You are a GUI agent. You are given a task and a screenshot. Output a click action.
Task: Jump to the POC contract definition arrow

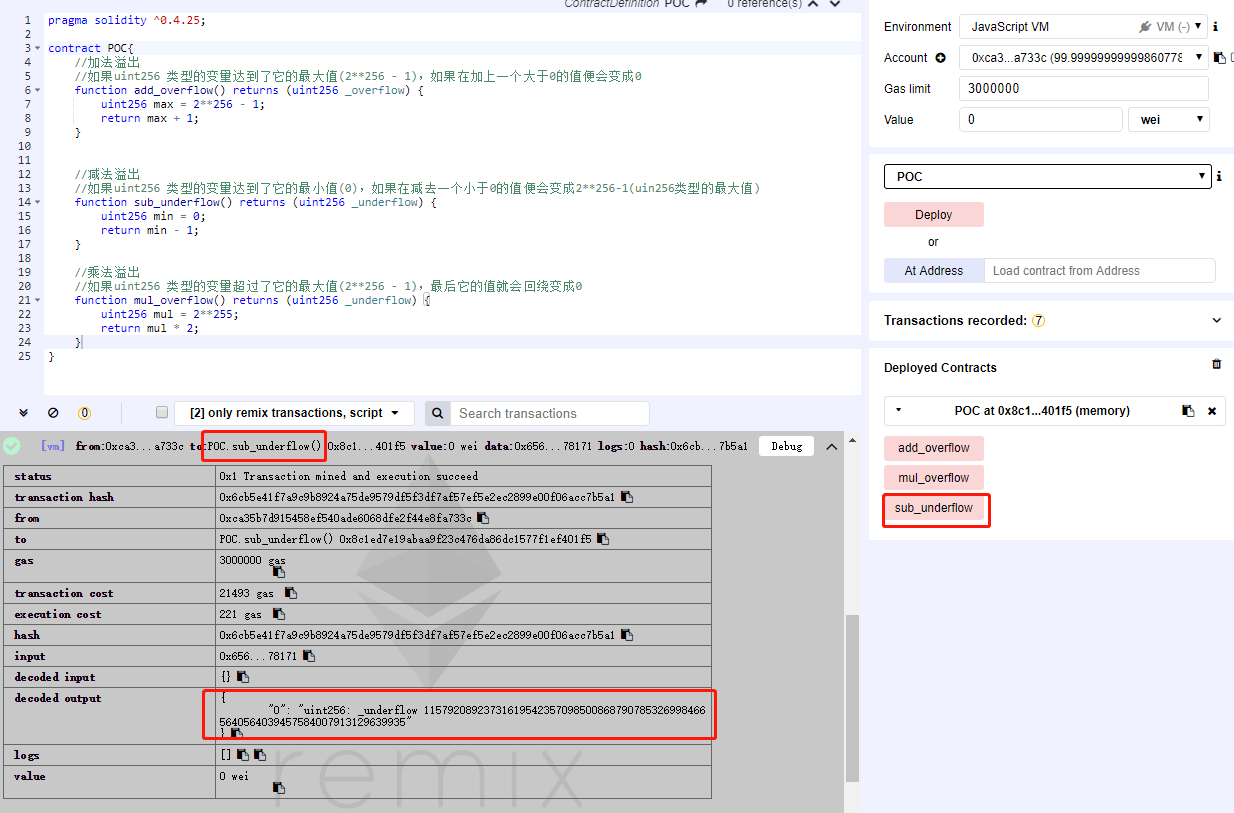[701, 4]
